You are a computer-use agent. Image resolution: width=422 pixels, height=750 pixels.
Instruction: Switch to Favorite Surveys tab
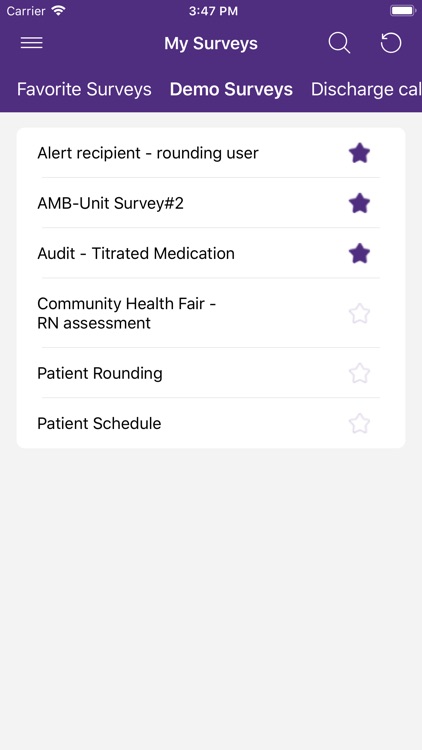pyautogui.click(x=84, y=89)
